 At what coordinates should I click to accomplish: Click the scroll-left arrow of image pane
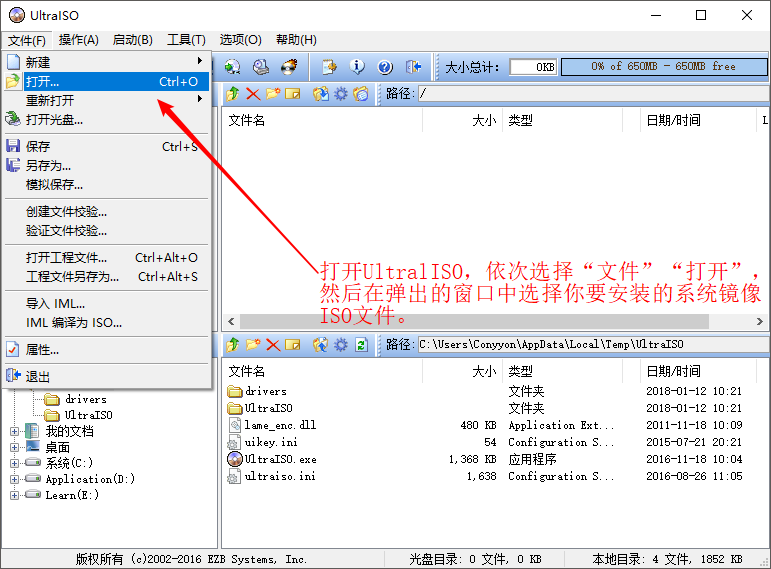pyautogui.click(x=231, y=321)
